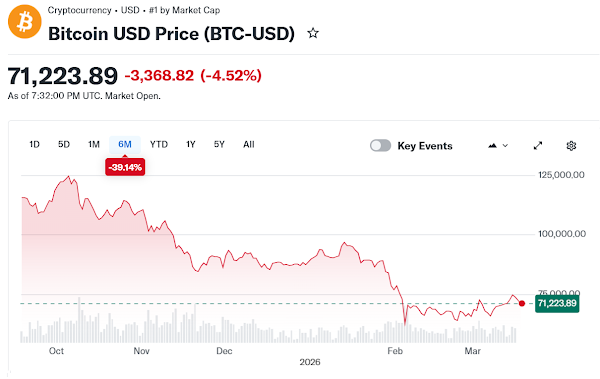Image resolution: width=600 pixels, height=379 pixels.
Task: Choose the YTD range
Action: [x=159, y=144]
